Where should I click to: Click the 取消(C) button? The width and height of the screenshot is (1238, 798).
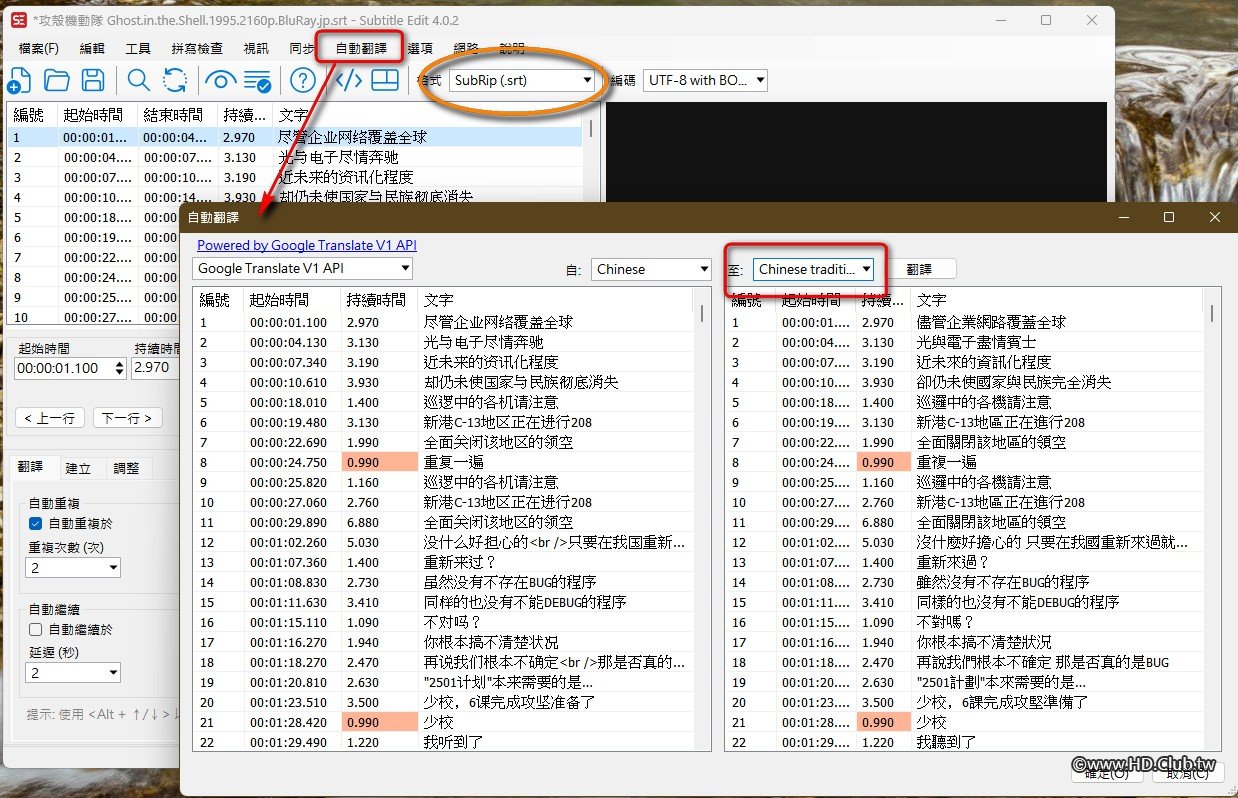pos(1187,773)
